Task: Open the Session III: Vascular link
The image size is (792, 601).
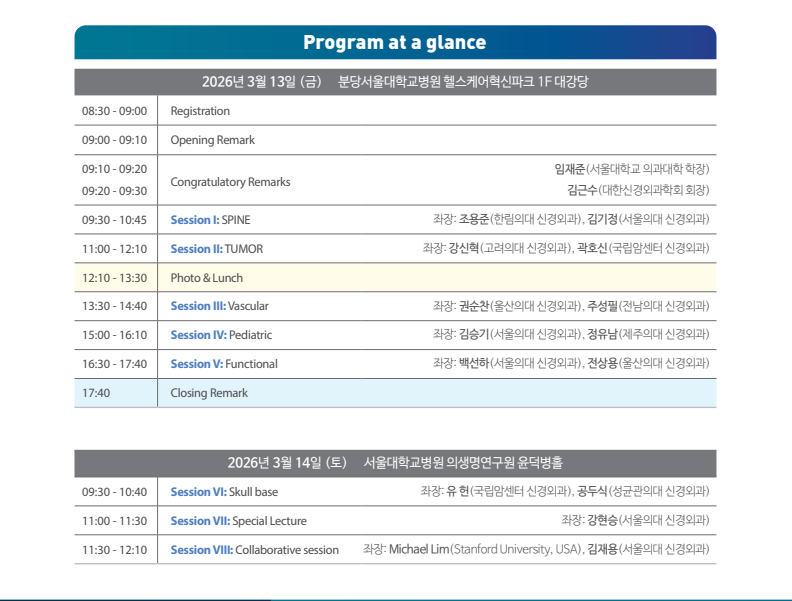Action: point(219,306)
